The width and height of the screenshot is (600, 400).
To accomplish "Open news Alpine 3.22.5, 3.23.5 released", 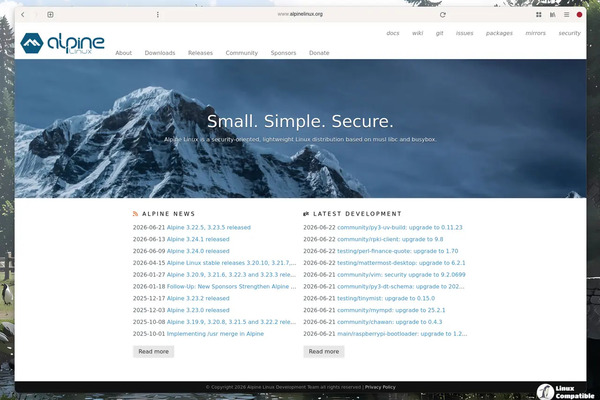I will [x=209, y=227].
